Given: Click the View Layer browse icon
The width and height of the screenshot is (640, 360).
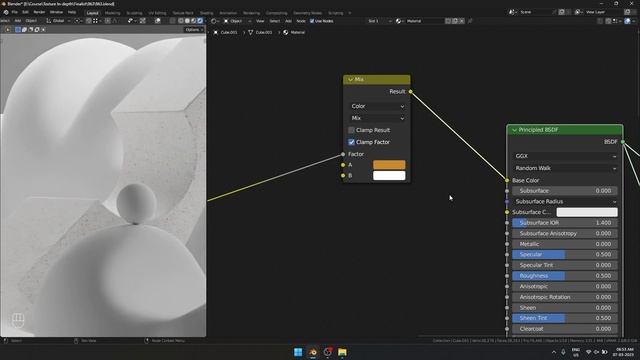Looking at the screenshot, I should click(578, 12).
